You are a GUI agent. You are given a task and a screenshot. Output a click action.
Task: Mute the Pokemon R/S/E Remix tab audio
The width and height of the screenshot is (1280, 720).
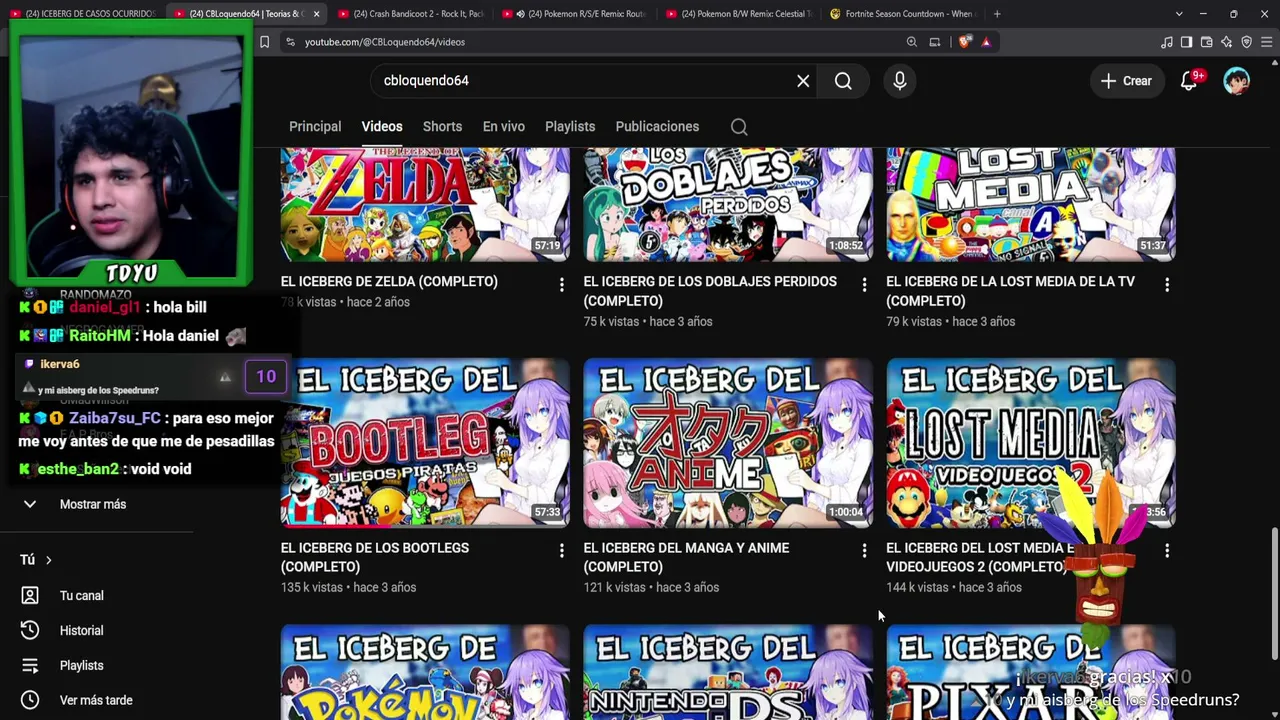click(x=520, y=14)
